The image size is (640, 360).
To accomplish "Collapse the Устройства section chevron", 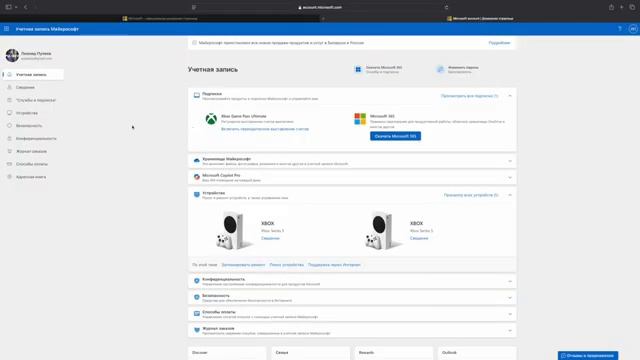I will pyautogui.click(x=510, y=195).
